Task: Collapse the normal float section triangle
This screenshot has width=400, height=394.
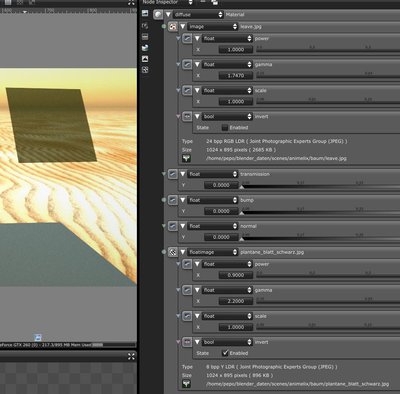Action: click(183, 226)
